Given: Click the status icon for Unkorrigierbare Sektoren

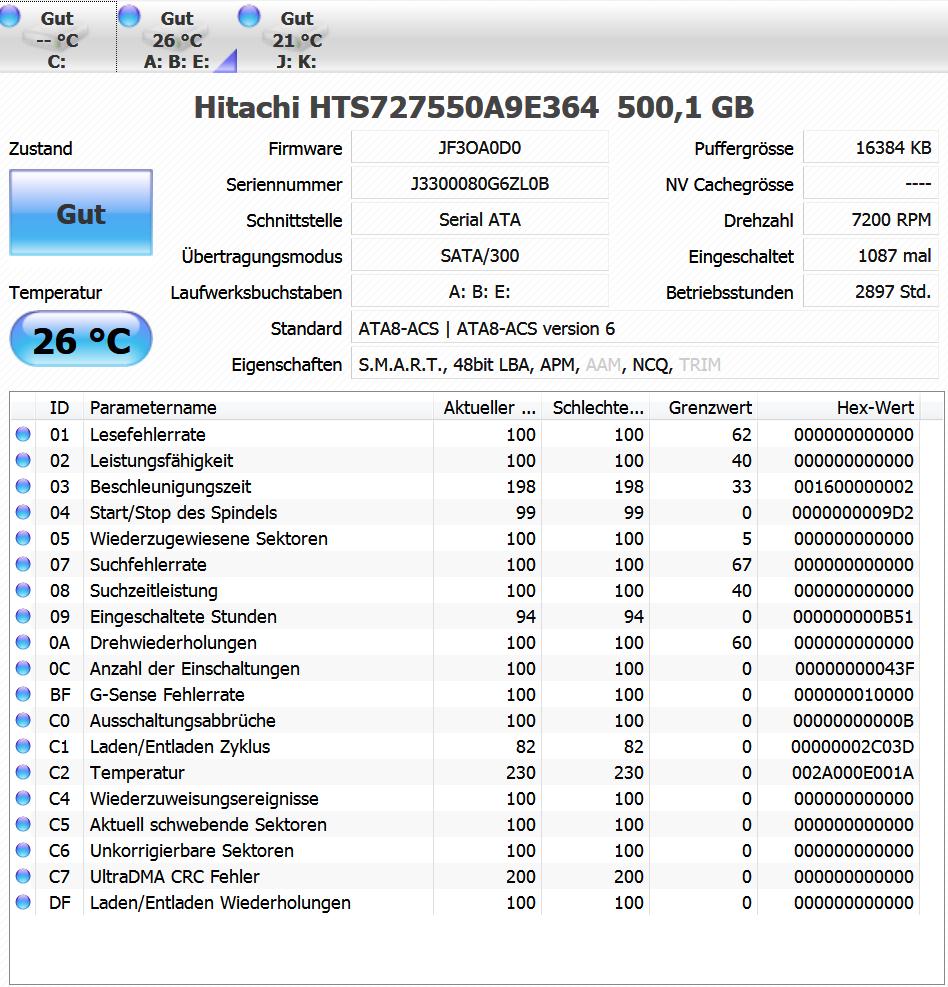Looking at the screenshot, I should [x=23, y=850].
